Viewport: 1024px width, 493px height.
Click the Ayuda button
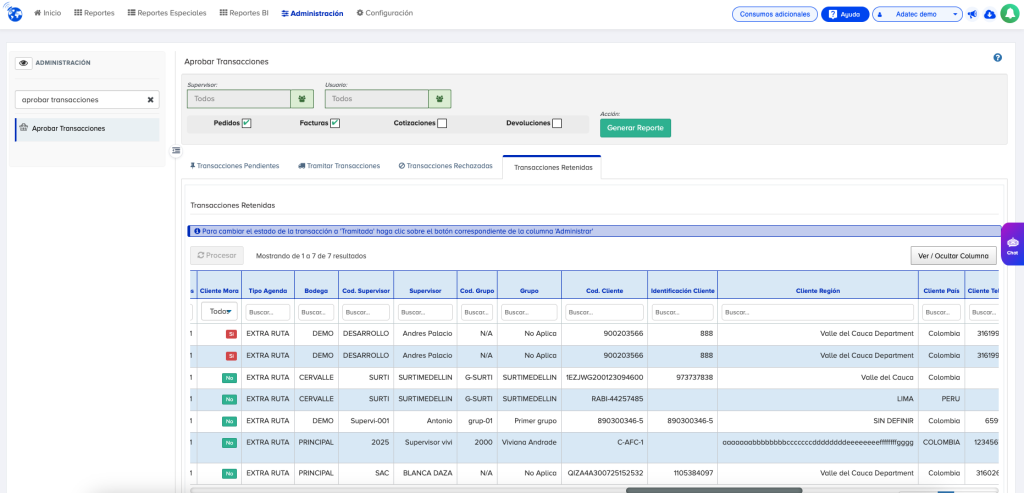click(x=845, y=14)
